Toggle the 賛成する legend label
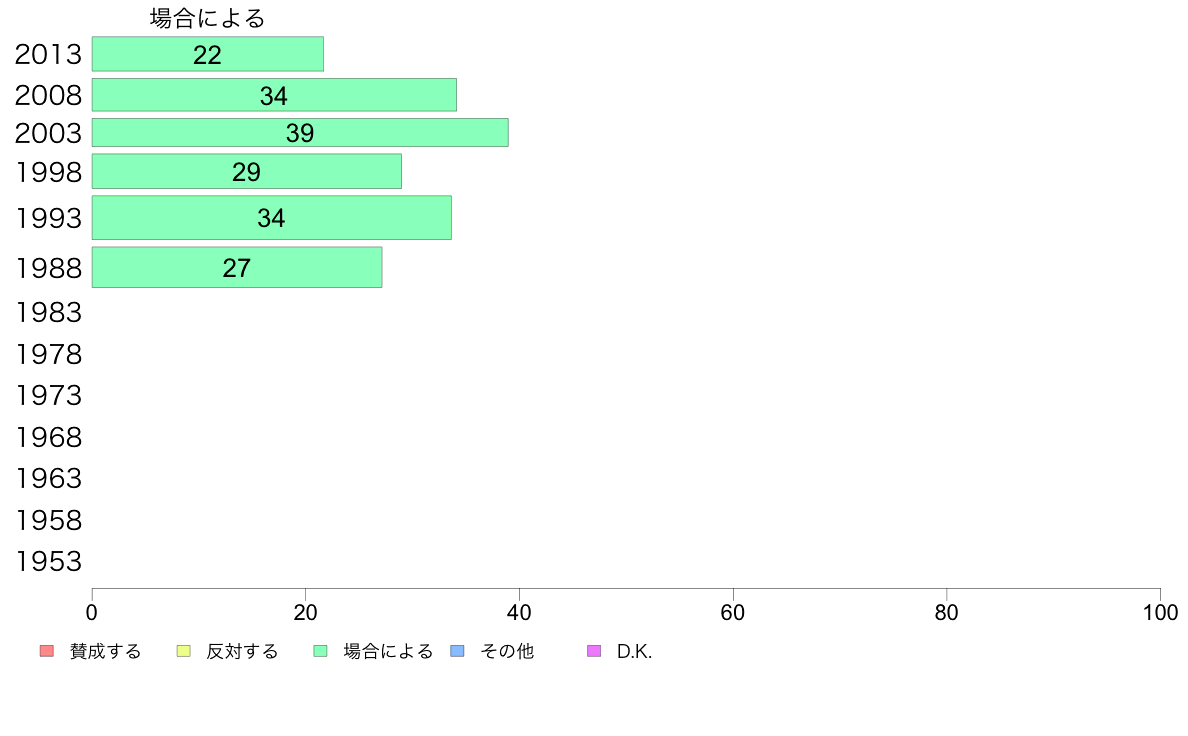Viewport: 1188px width, 736px height. pos(105,651)
